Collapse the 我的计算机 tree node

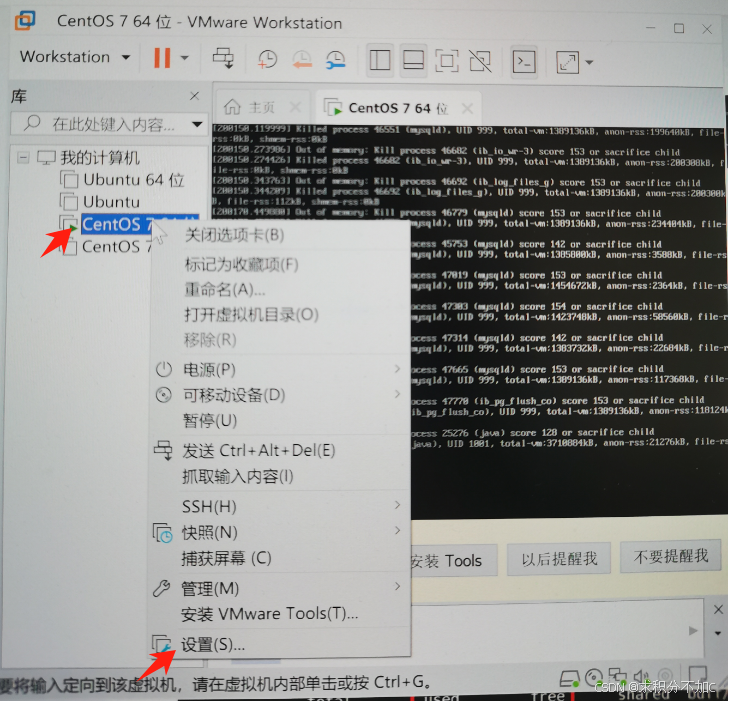(x=22, y=158)
